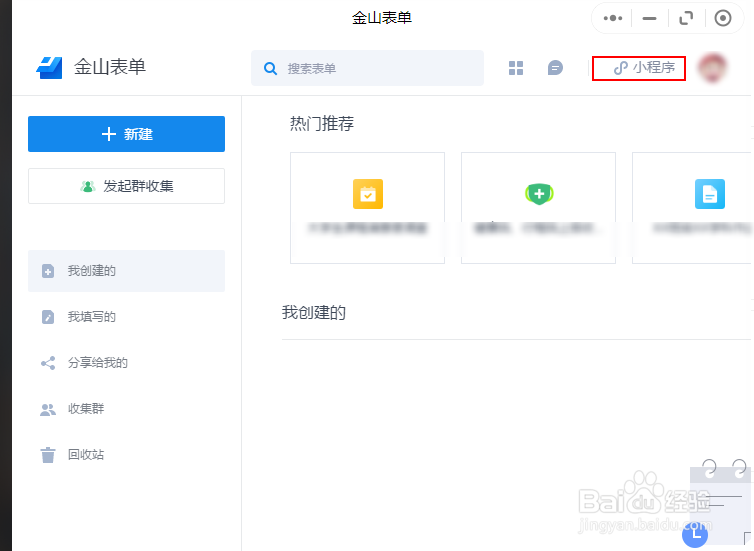The height and width of the screenshot is (551, 754).
Task: Click the 金山表单 window title text
Action: [x=382, y=18]
